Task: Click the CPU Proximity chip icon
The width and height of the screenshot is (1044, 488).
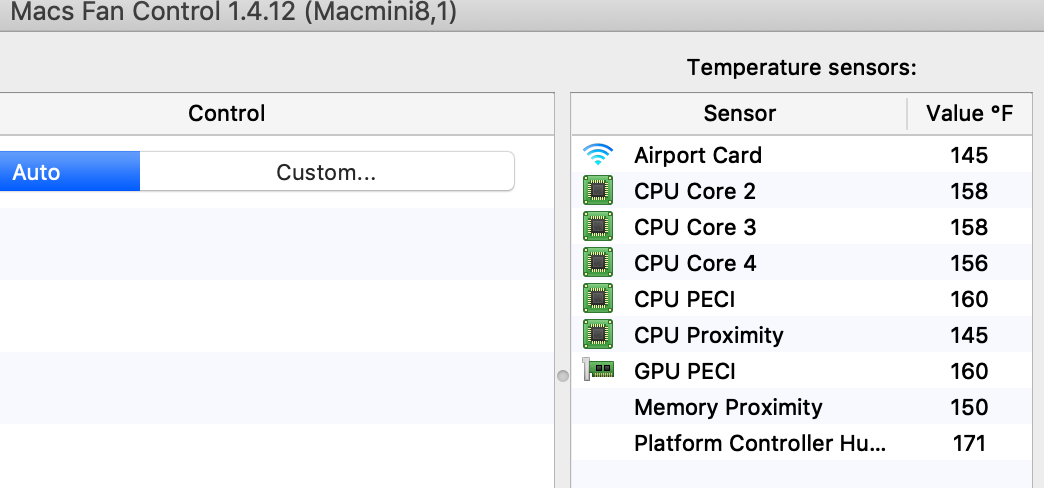Action: point(598,335)
